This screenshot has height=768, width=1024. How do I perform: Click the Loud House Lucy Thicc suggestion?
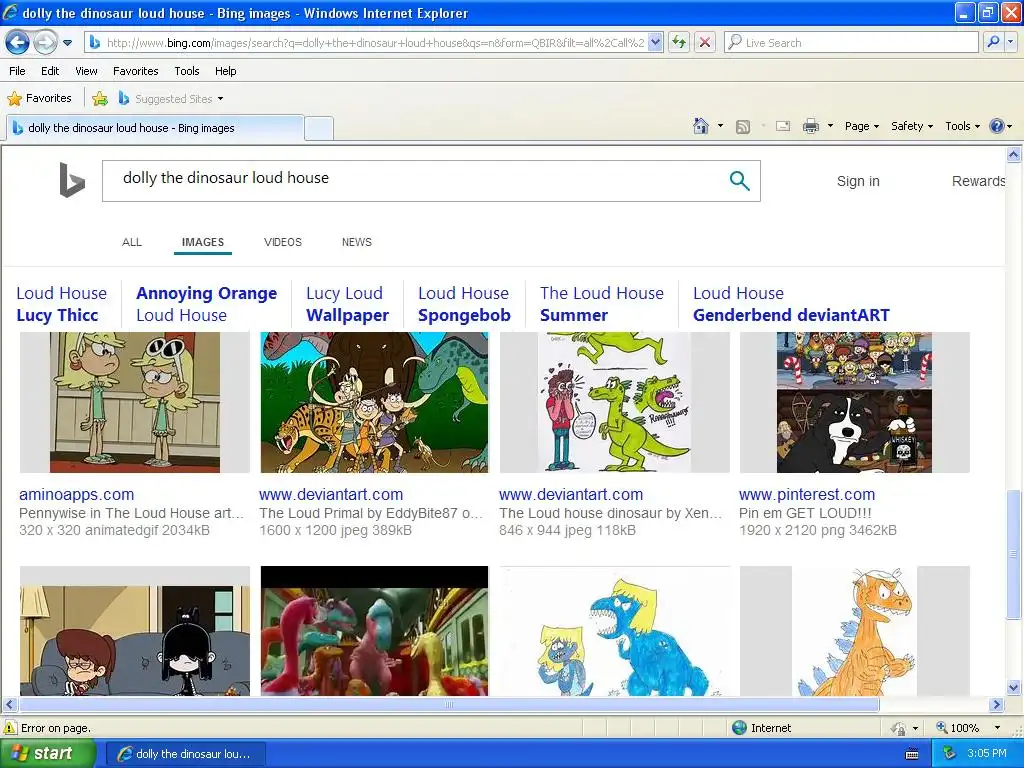click(61, 304)
